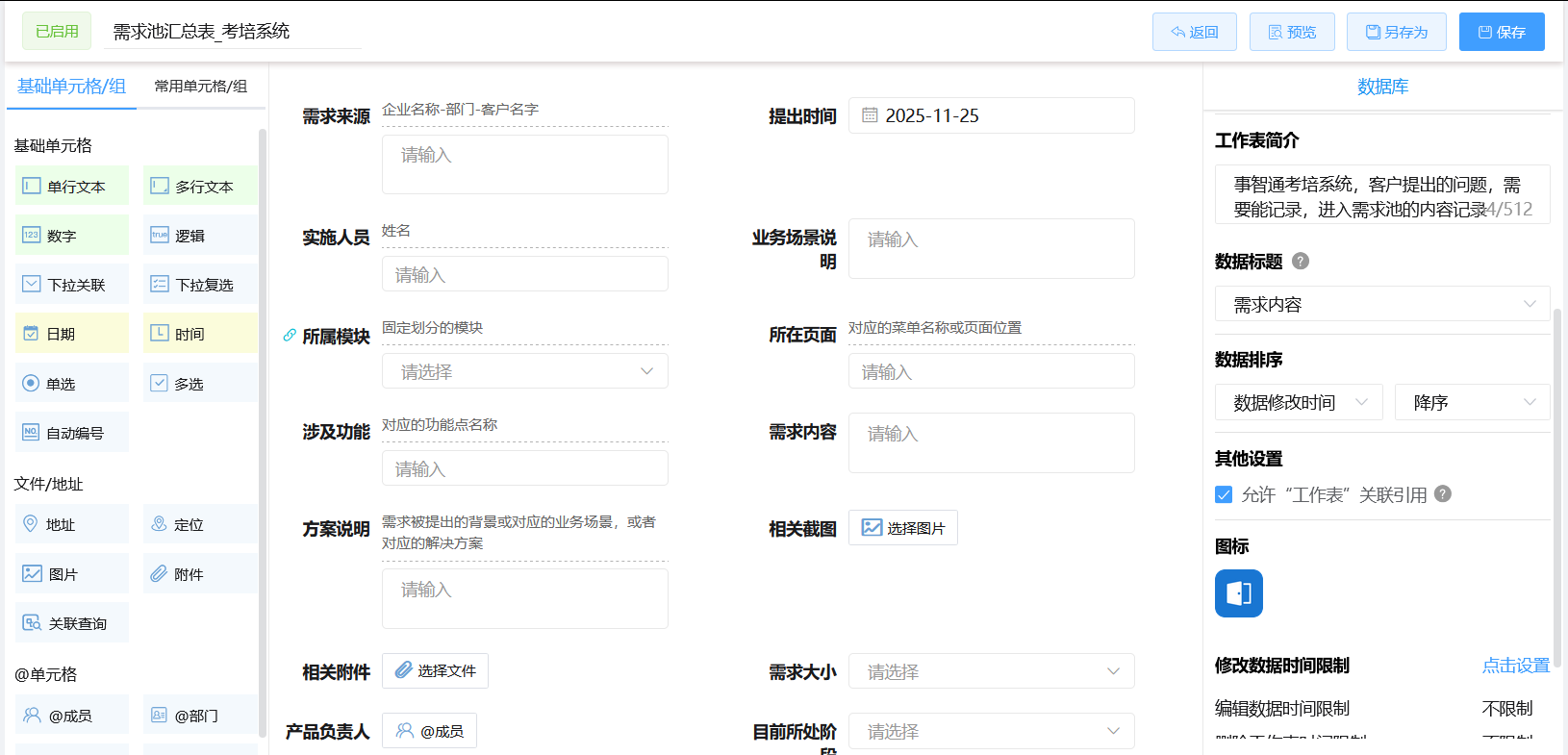Add the 地址 cell
The image size is (1568, 755).
coord(72,524)
